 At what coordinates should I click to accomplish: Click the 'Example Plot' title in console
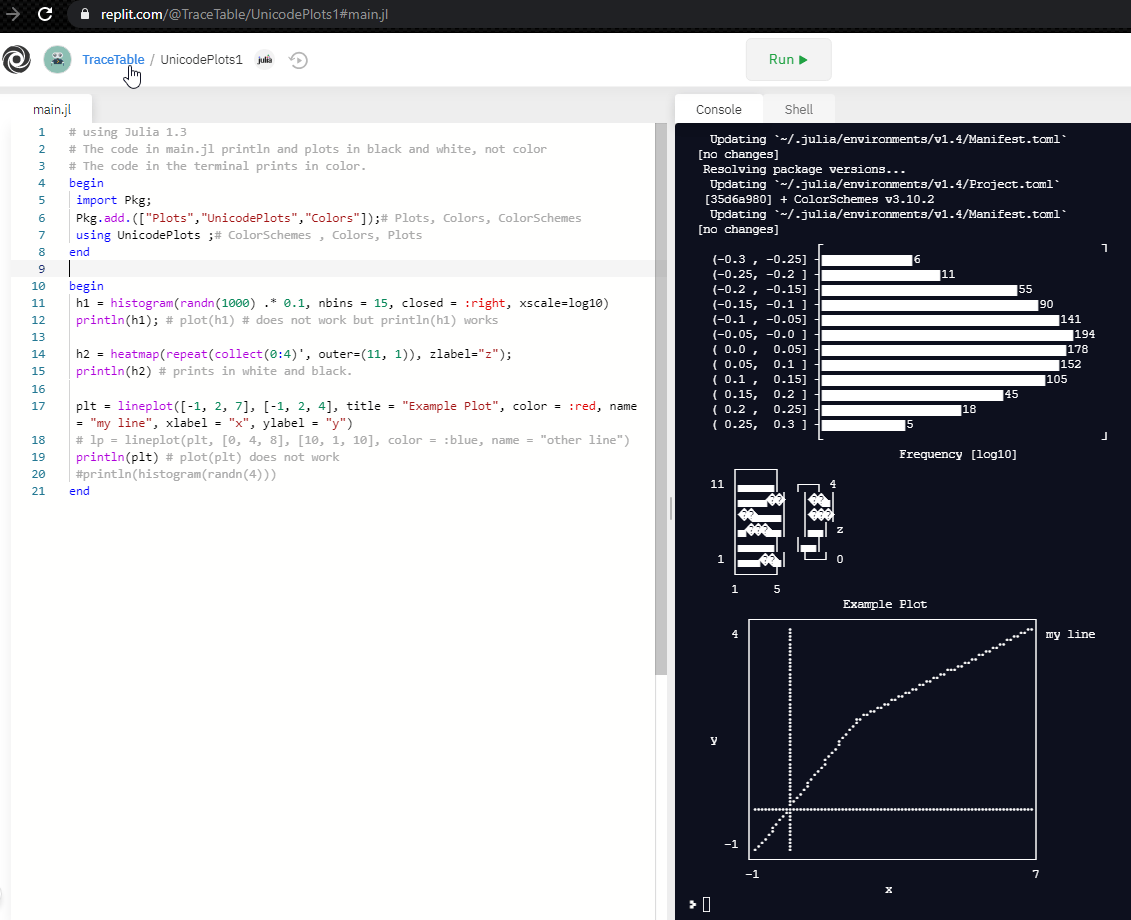tap(884, 604)
